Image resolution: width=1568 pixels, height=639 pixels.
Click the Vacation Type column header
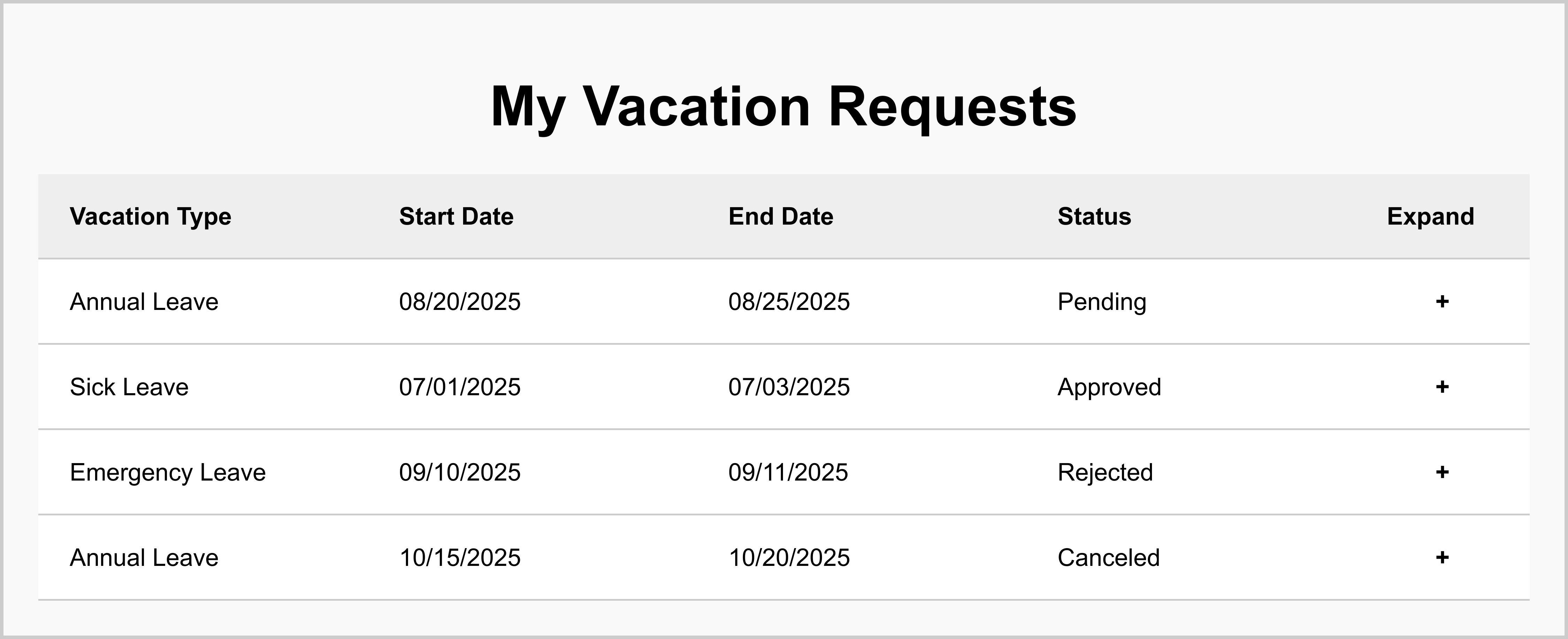click(x=150, y=216)
